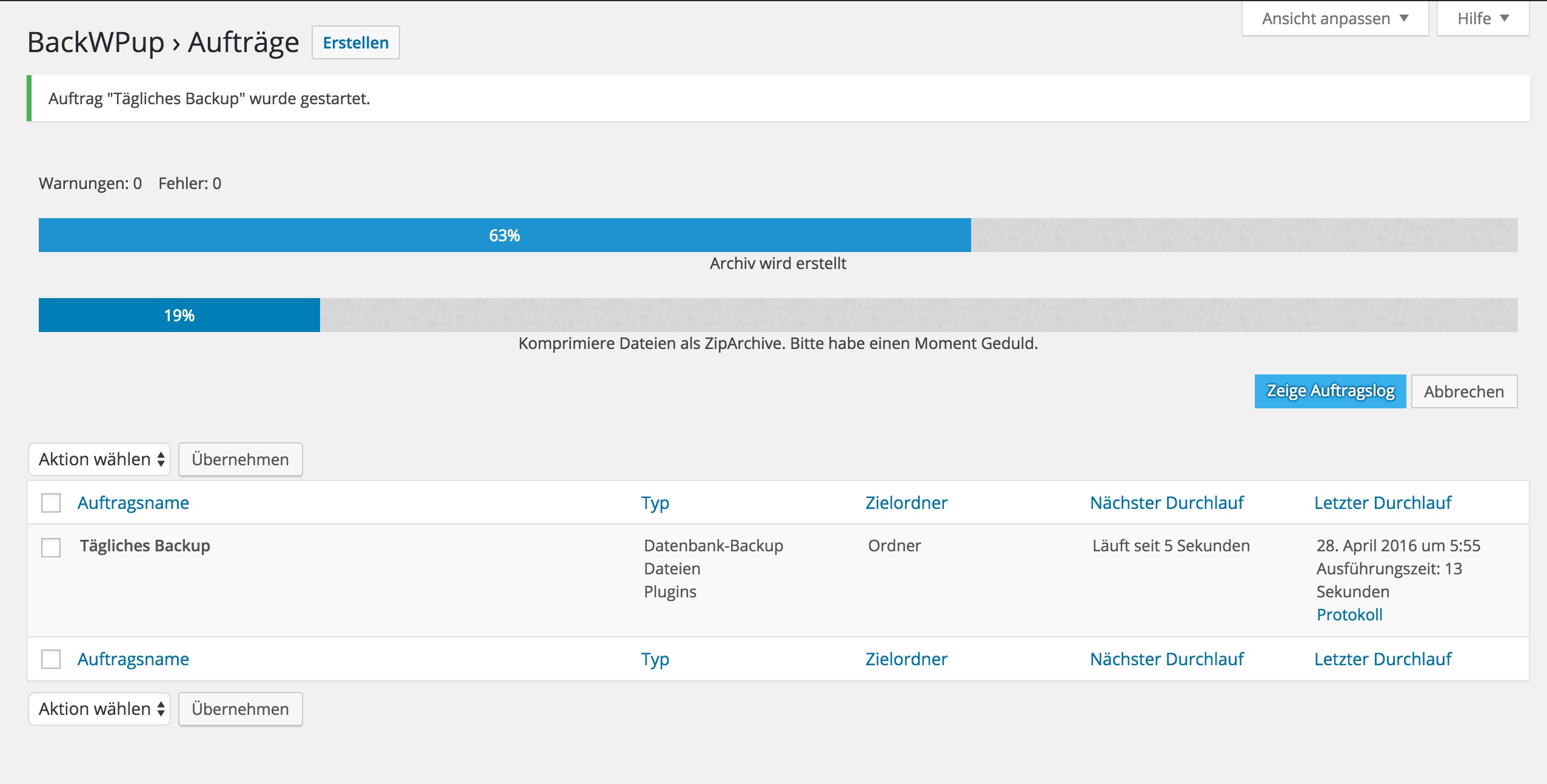Screen dimensions: 1547x784
Task: Open the Hilfe dropdown tab
Action: click(1482, 19)
